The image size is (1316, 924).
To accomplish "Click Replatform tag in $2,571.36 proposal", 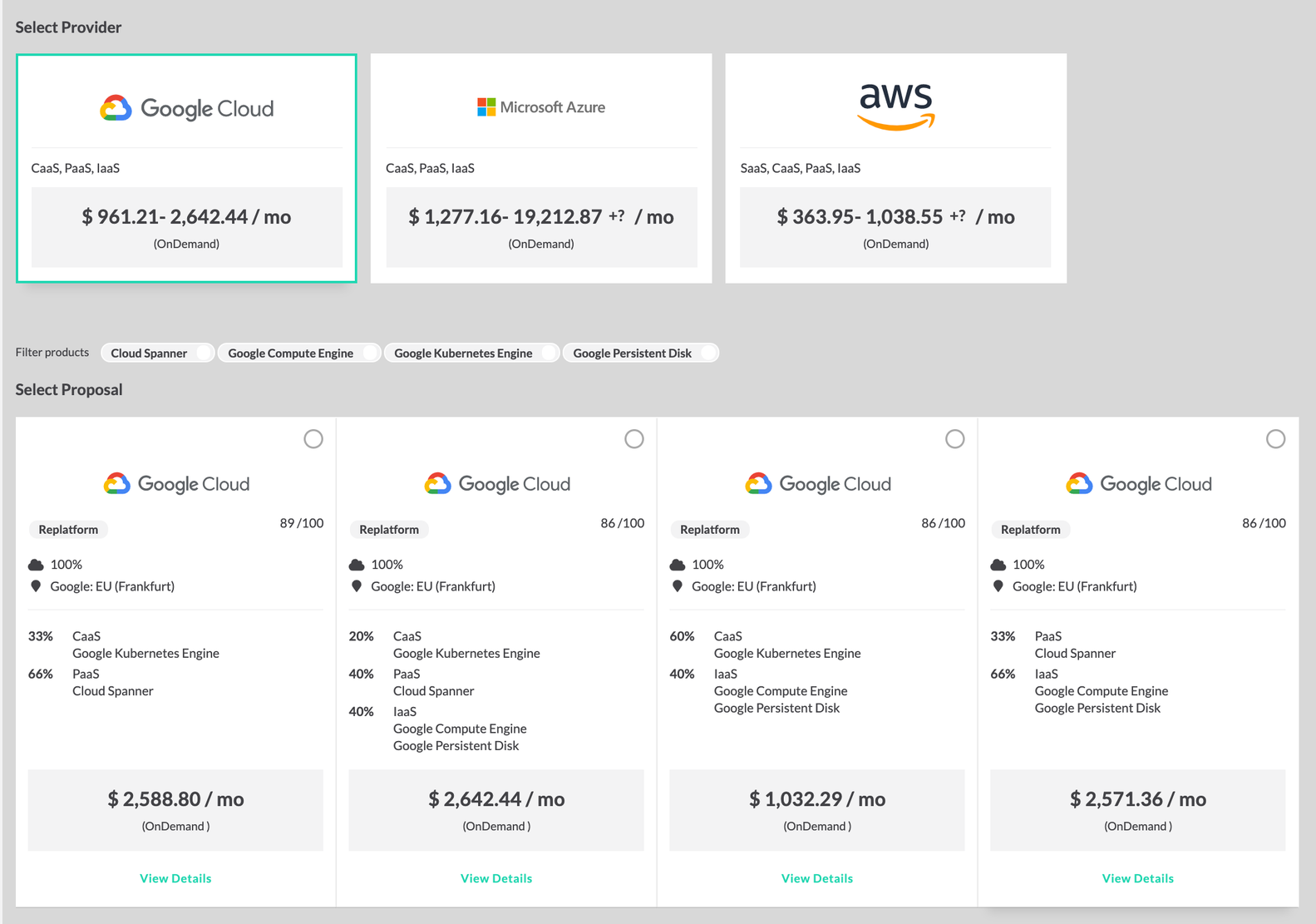I will pos(1031,529).
